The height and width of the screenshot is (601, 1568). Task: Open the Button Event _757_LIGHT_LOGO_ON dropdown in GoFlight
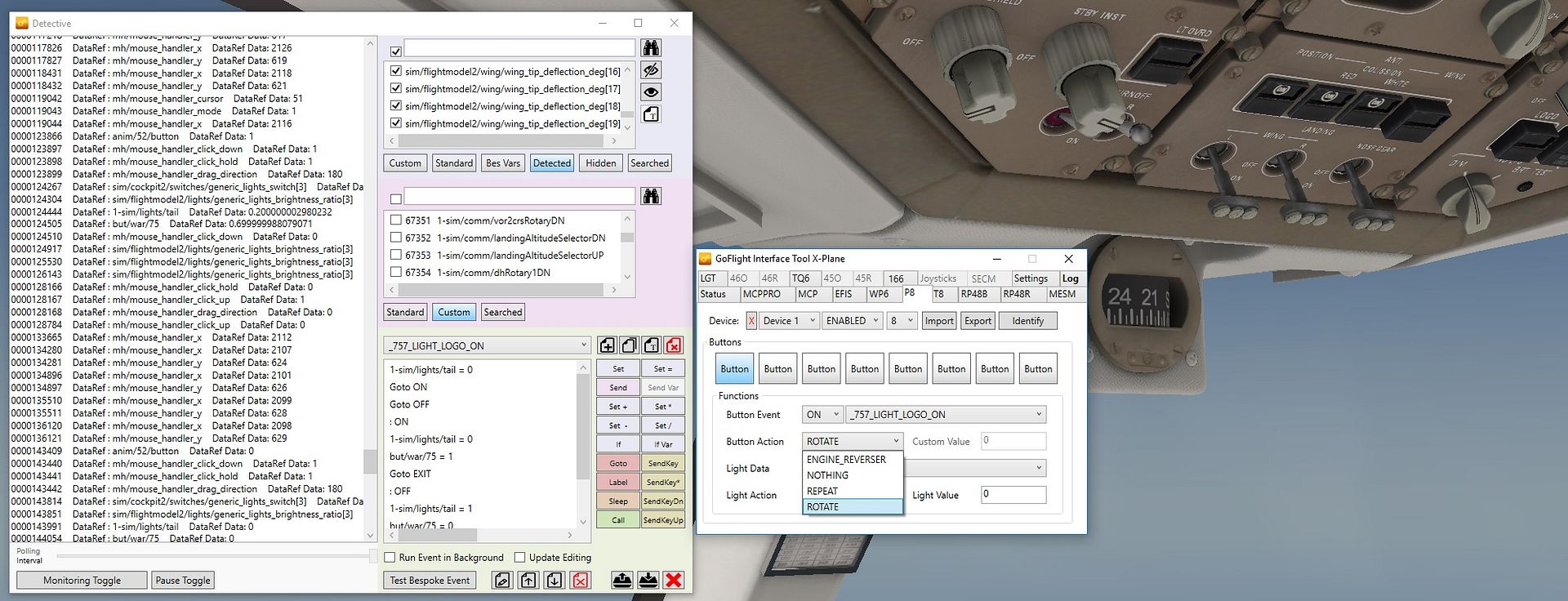coord(946,415)
